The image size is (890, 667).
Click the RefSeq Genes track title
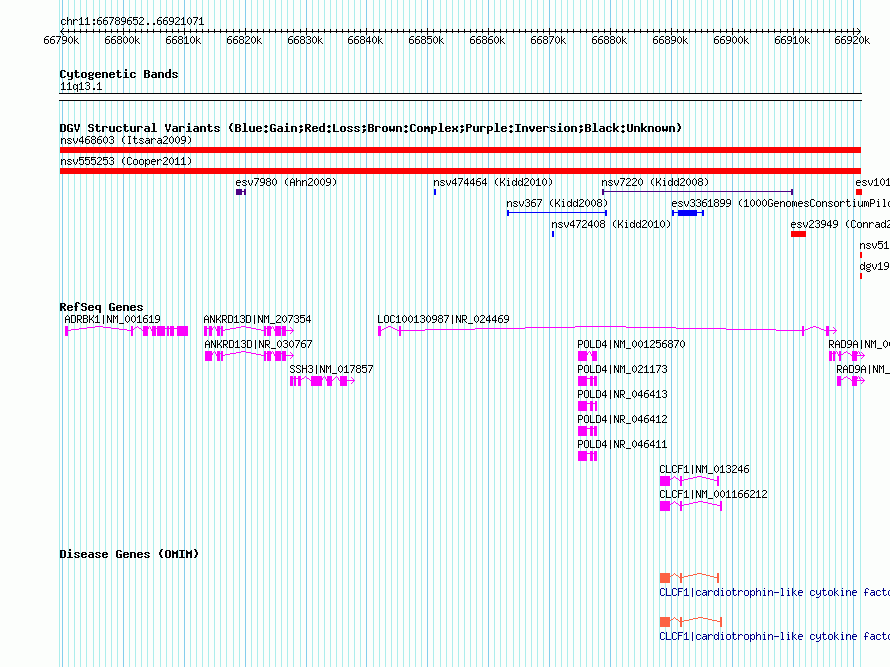pos(102,307)
